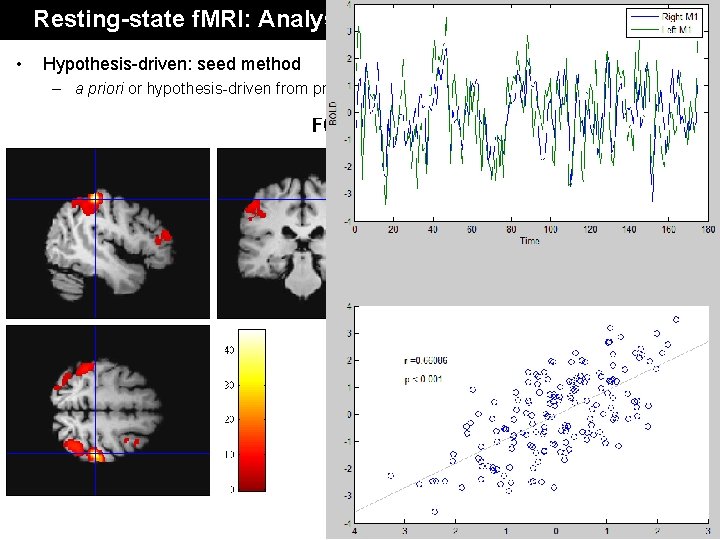Click the 'p < 0.001' annotation

tap(423, 380)
